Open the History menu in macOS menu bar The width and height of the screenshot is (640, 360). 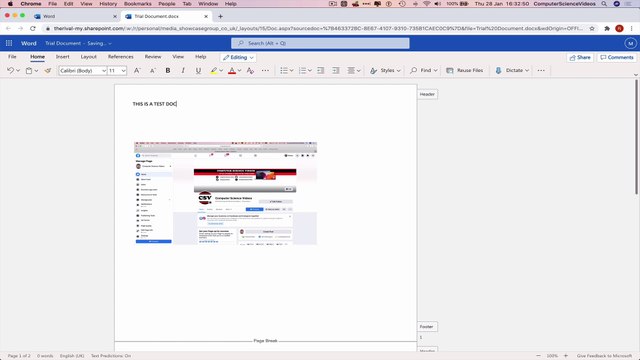108,4
